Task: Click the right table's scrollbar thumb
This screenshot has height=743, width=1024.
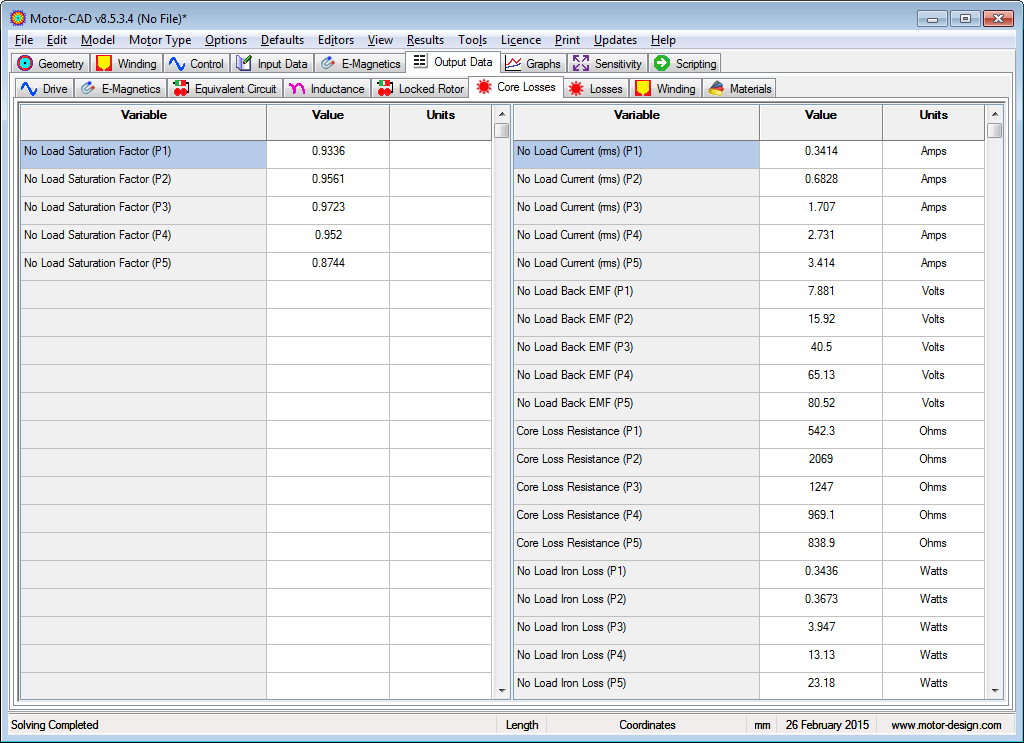Action: tap(995, 131)
